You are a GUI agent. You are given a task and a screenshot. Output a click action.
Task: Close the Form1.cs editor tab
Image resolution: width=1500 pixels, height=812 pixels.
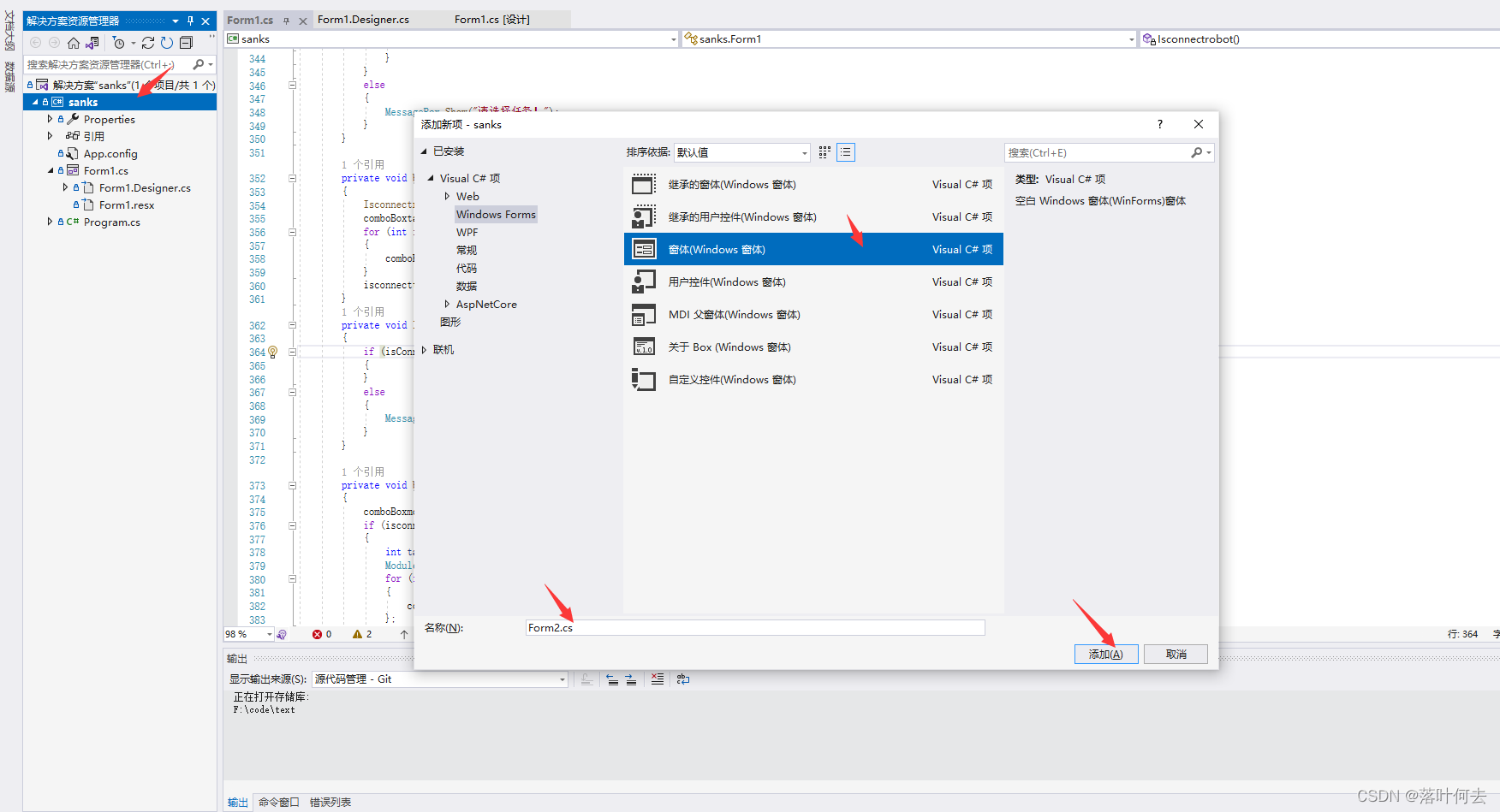(302, 21)
